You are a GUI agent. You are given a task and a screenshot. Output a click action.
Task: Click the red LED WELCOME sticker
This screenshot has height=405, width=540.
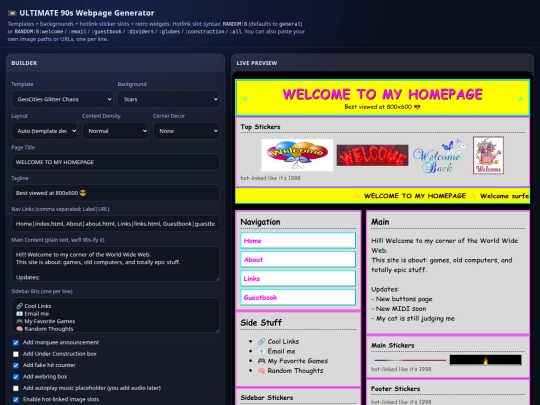(372, 155)
